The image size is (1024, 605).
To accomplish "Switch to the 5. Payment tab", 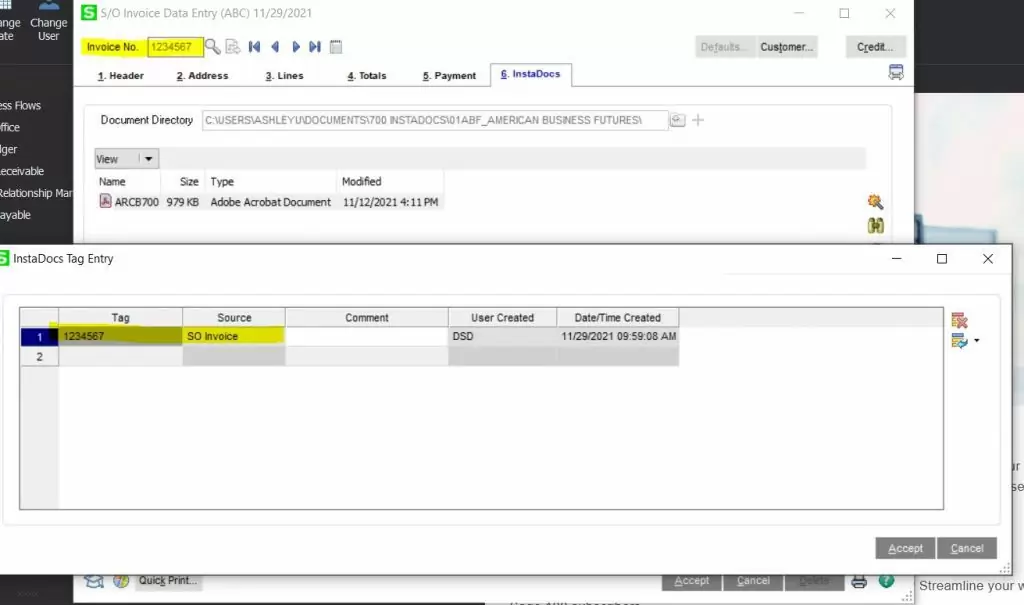I will pyautogui.click(x=447, y=74).
